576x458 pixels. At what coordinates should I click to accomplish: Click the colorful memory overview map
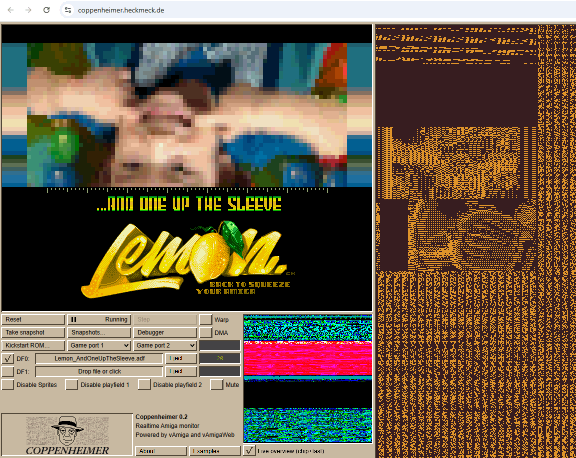pyautogui.click(x=307, y=378)
